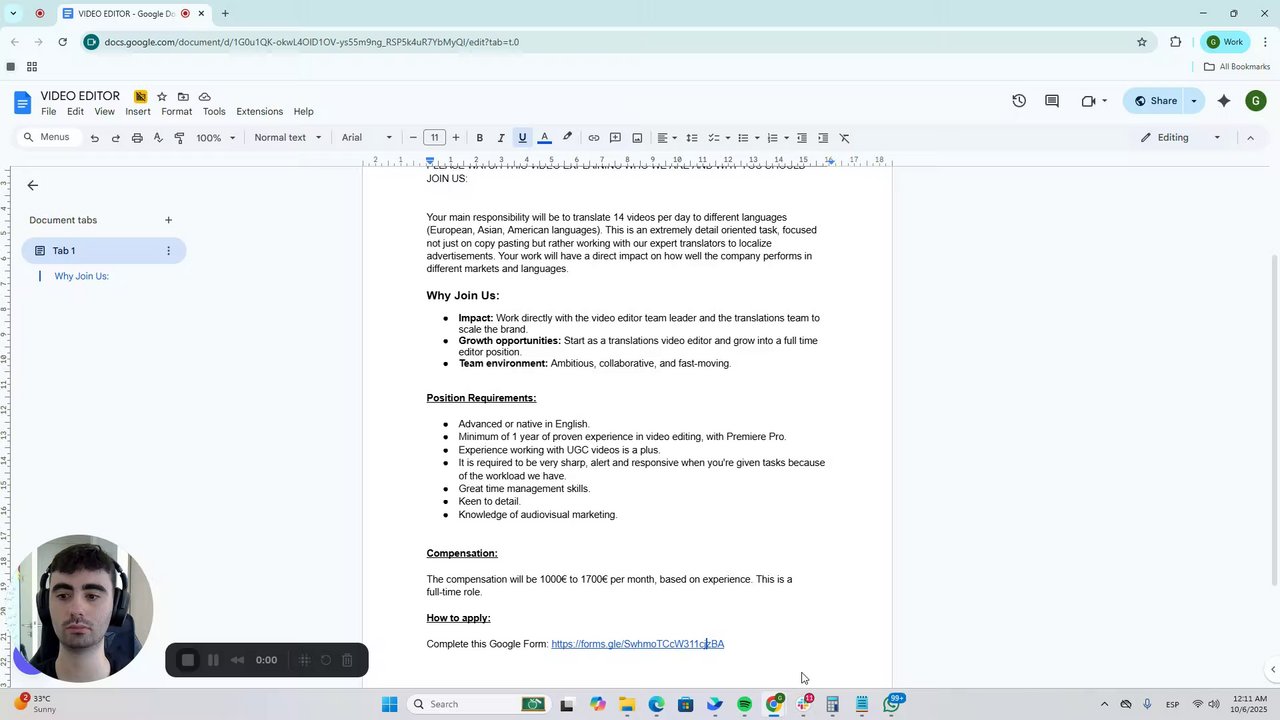
Task: Add a new document tab
Action: [x=169, y=220]
